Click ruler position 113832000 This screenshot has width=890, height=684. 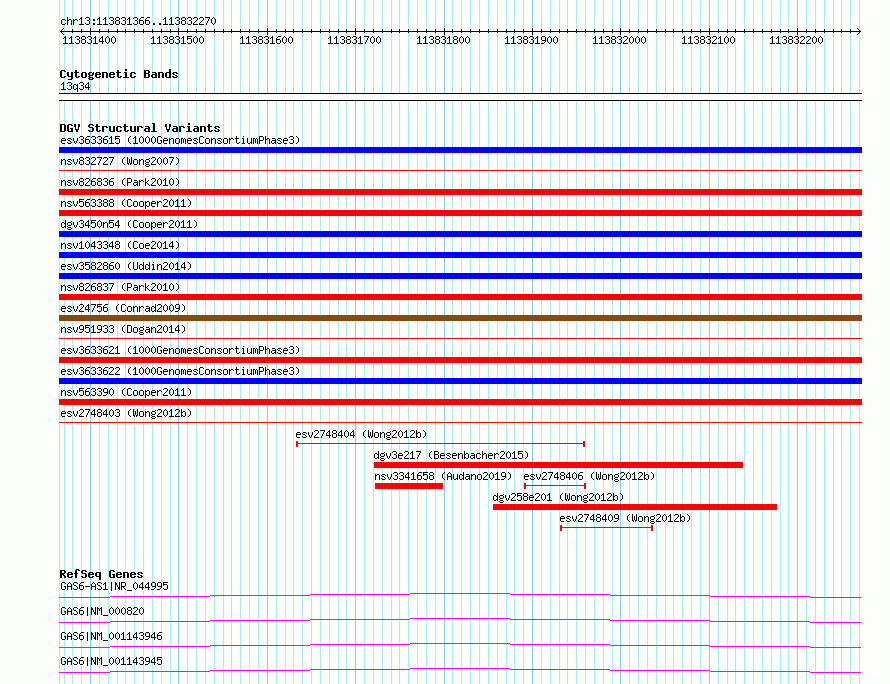[x=619, y=40]
